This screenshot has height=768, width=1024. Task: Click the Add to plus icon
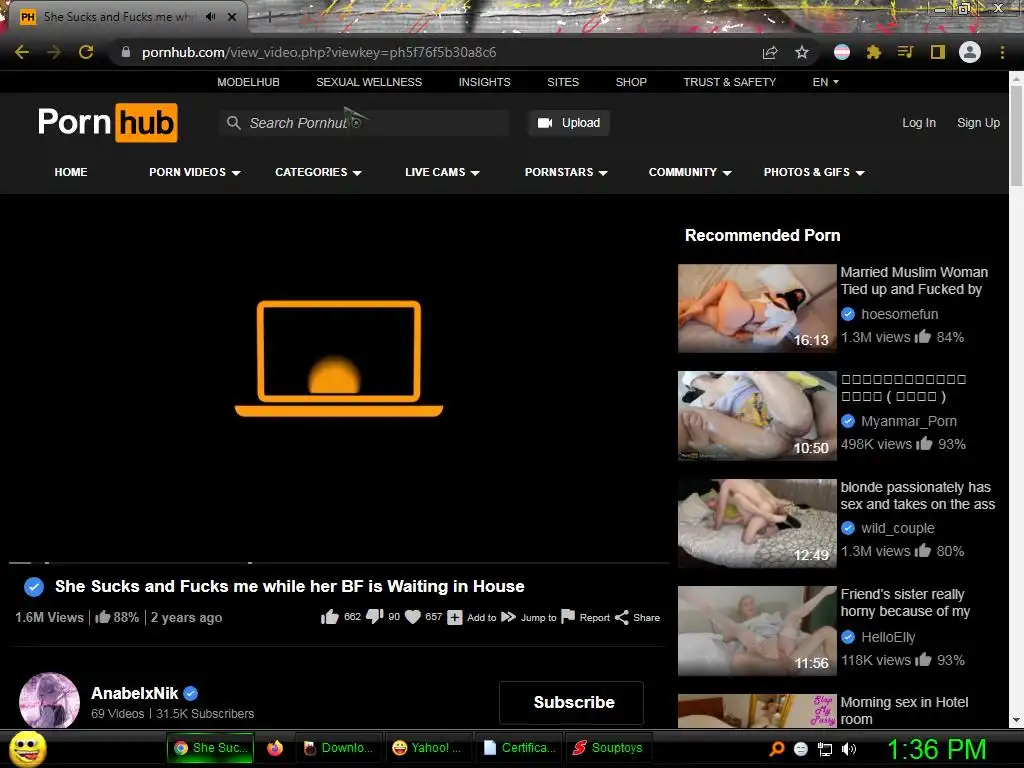coord(455,617)
